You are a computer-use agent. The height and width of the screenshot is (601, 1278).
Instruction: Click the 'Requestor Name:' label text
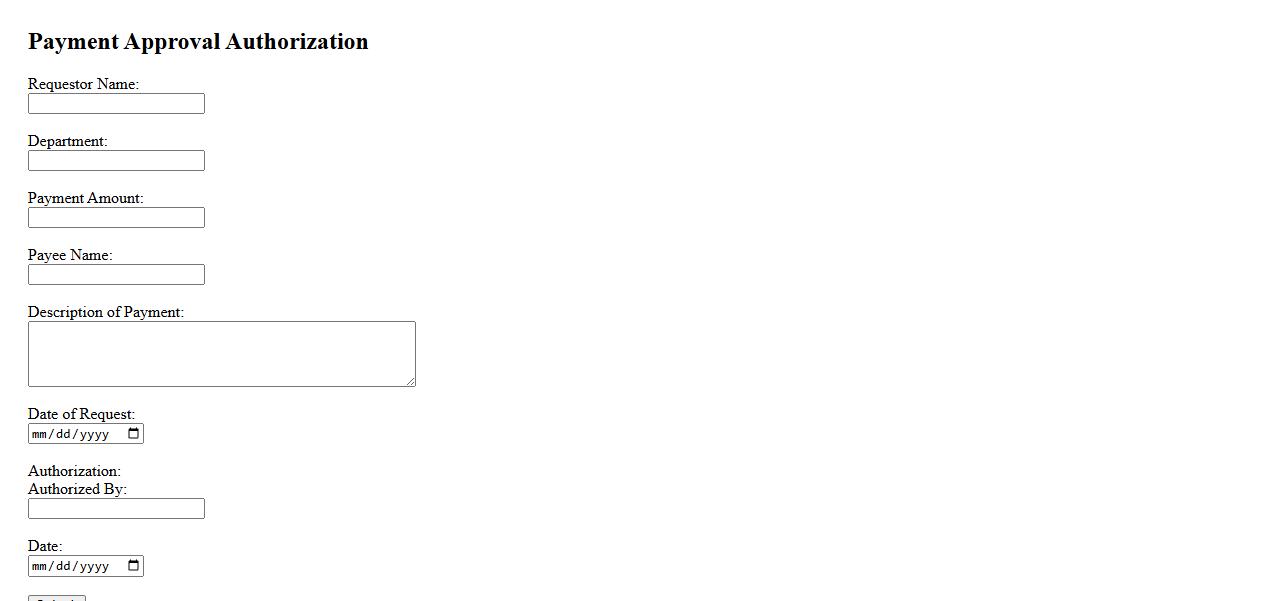click(83, 84)
